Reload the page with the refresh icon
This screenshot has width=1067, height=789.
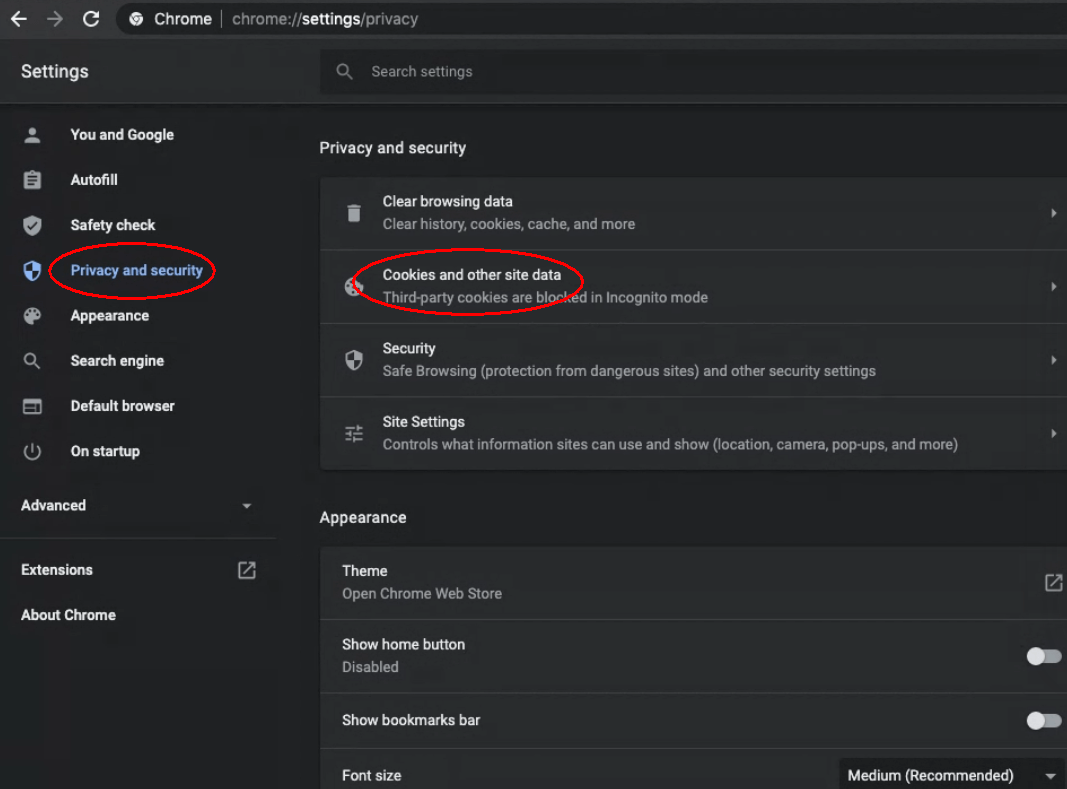pyautogui.click(x=91, y=19)
